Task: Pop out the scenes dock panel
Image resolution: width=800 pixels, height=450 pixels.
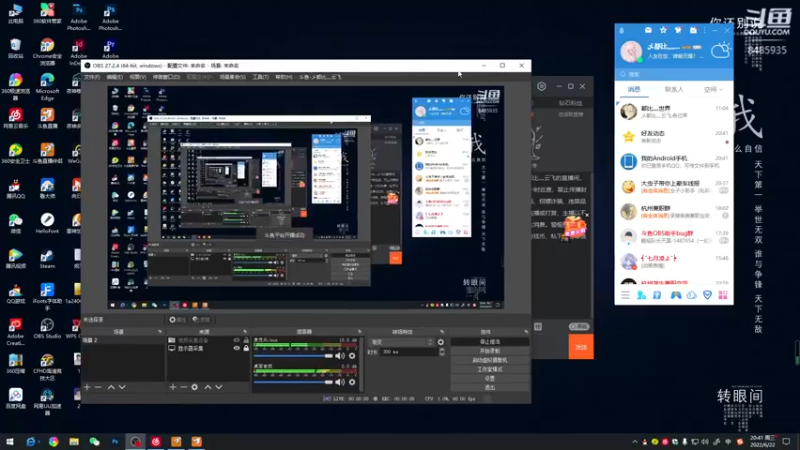Action: 160,332
